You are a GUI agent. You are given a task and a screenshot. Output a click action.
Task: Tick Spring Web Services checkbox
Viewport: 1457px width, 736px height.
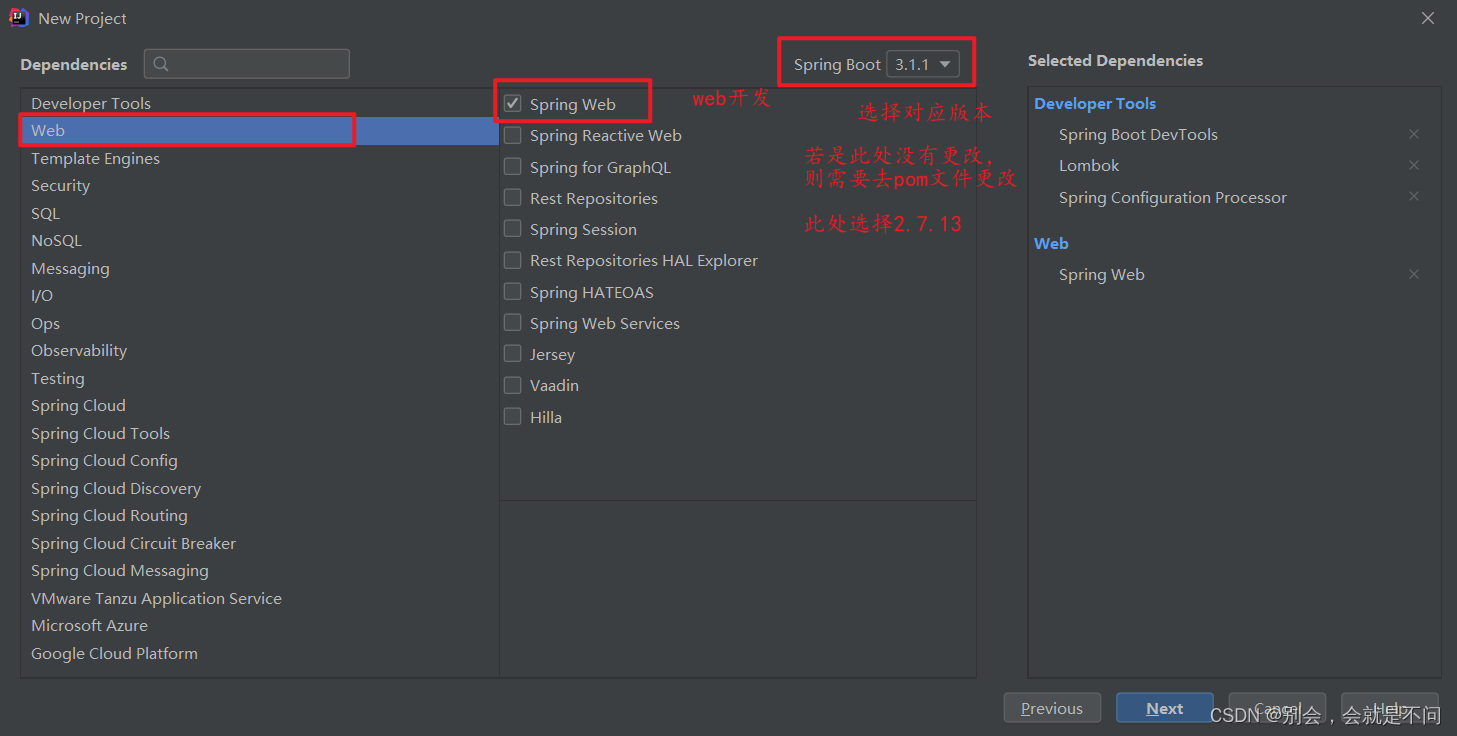[513, 323]
